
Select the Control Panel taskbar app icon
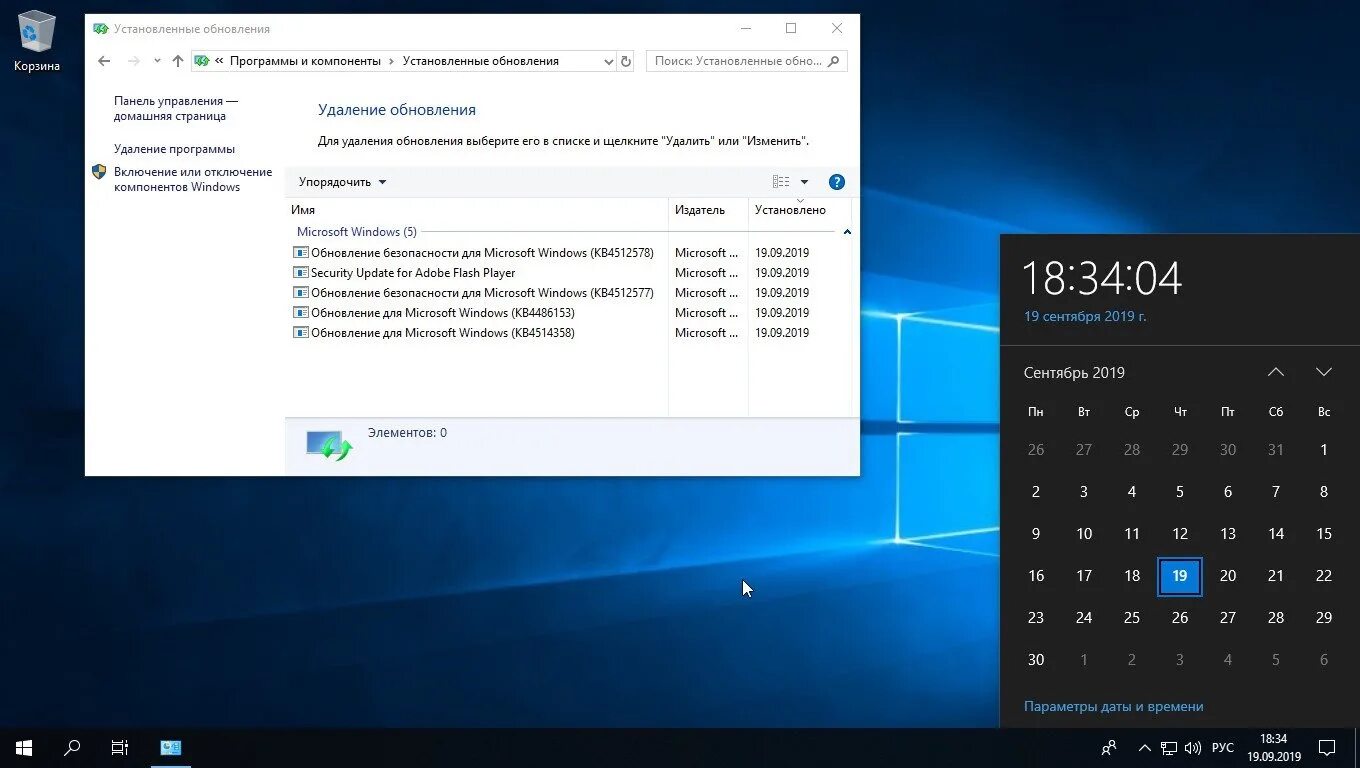pyautogui.click(x=171, y=748)
